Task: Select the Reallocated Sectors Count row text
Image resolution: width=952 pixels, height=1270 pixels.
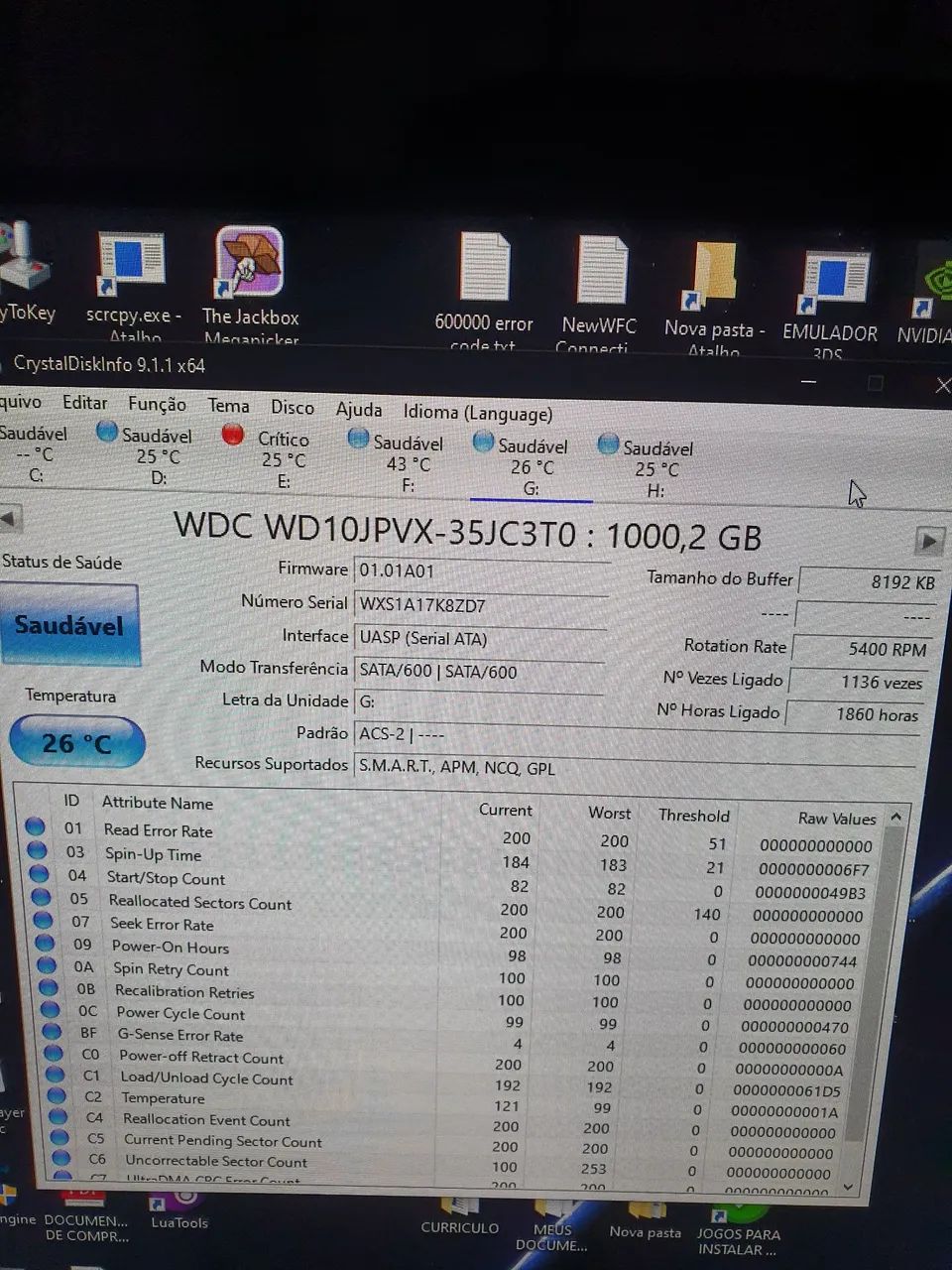Action: [x=200, y=903]
